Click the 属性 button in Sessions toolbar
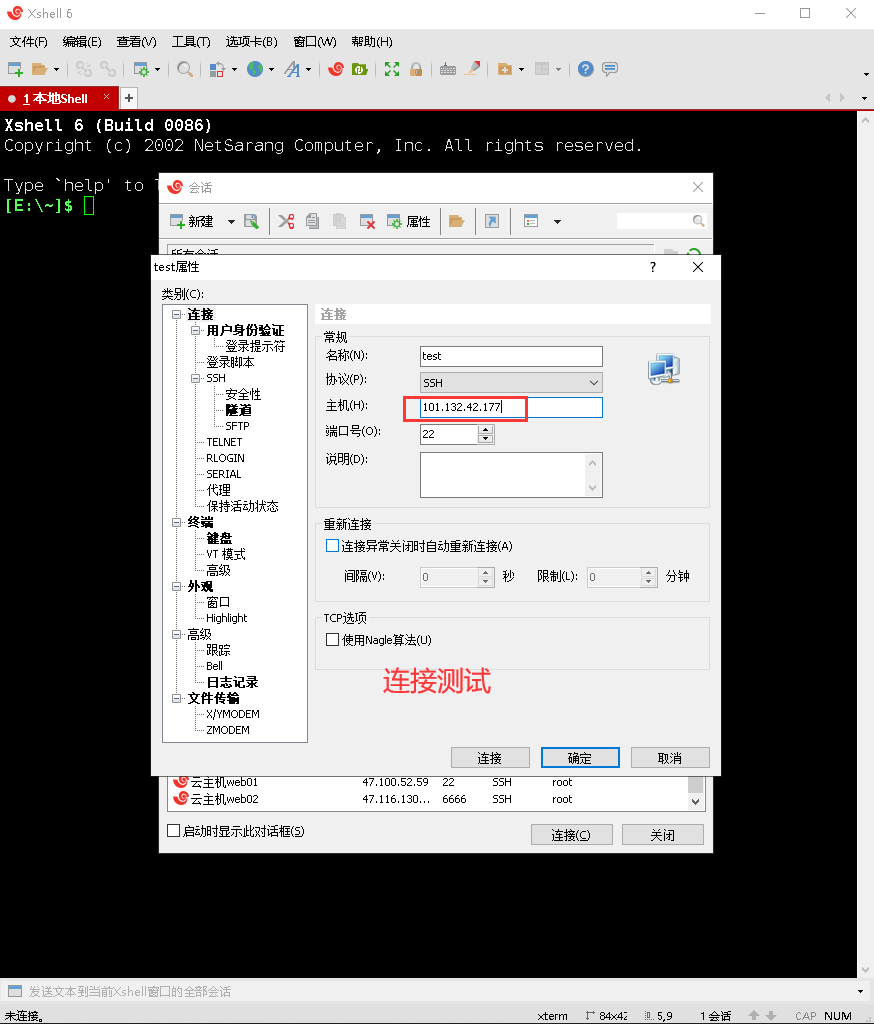This screenshot has width=874, height=1024. (x=409, y=221)
